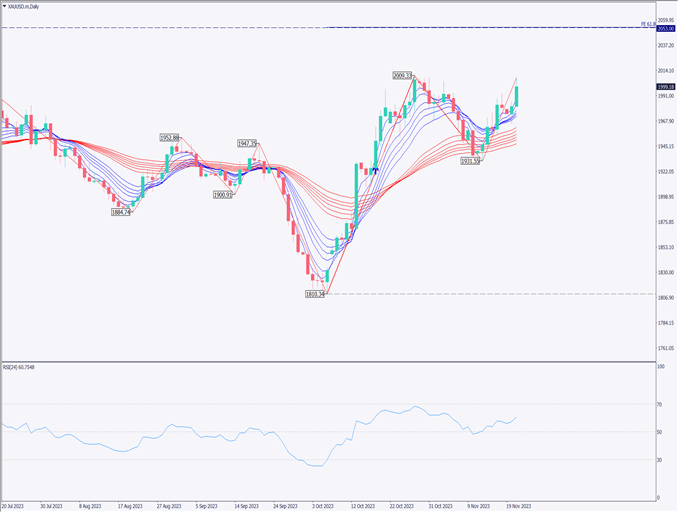Click the latest green candlestick

[x=516, y=96]
